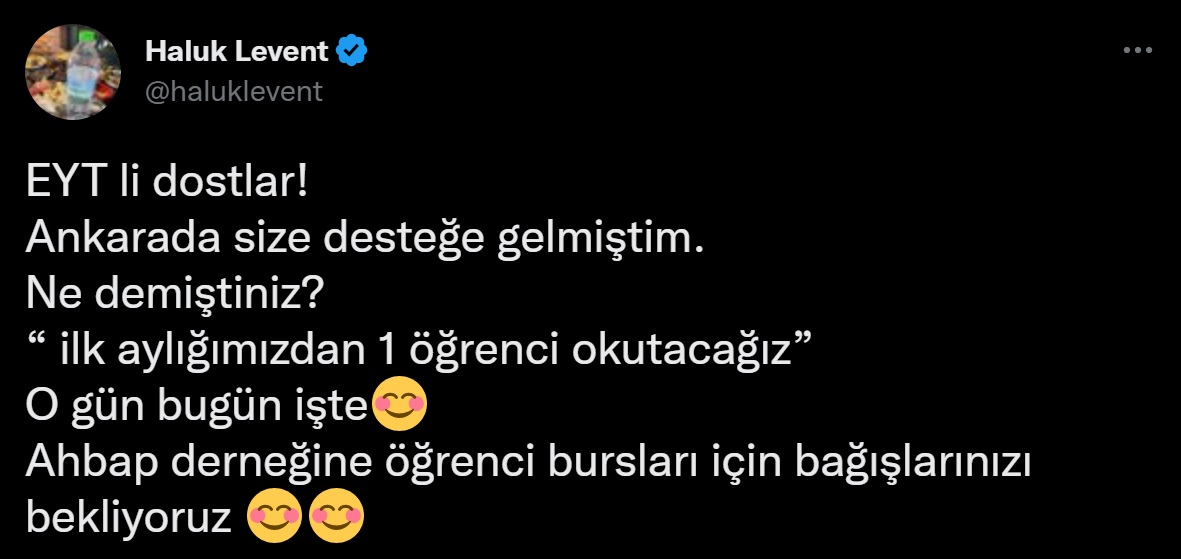The image size is (1181, 559).
Task: Click the sentence 'Ankarada size desteğe gelmiştim.'
Action: pyautogui.click(x=365, y=240)
